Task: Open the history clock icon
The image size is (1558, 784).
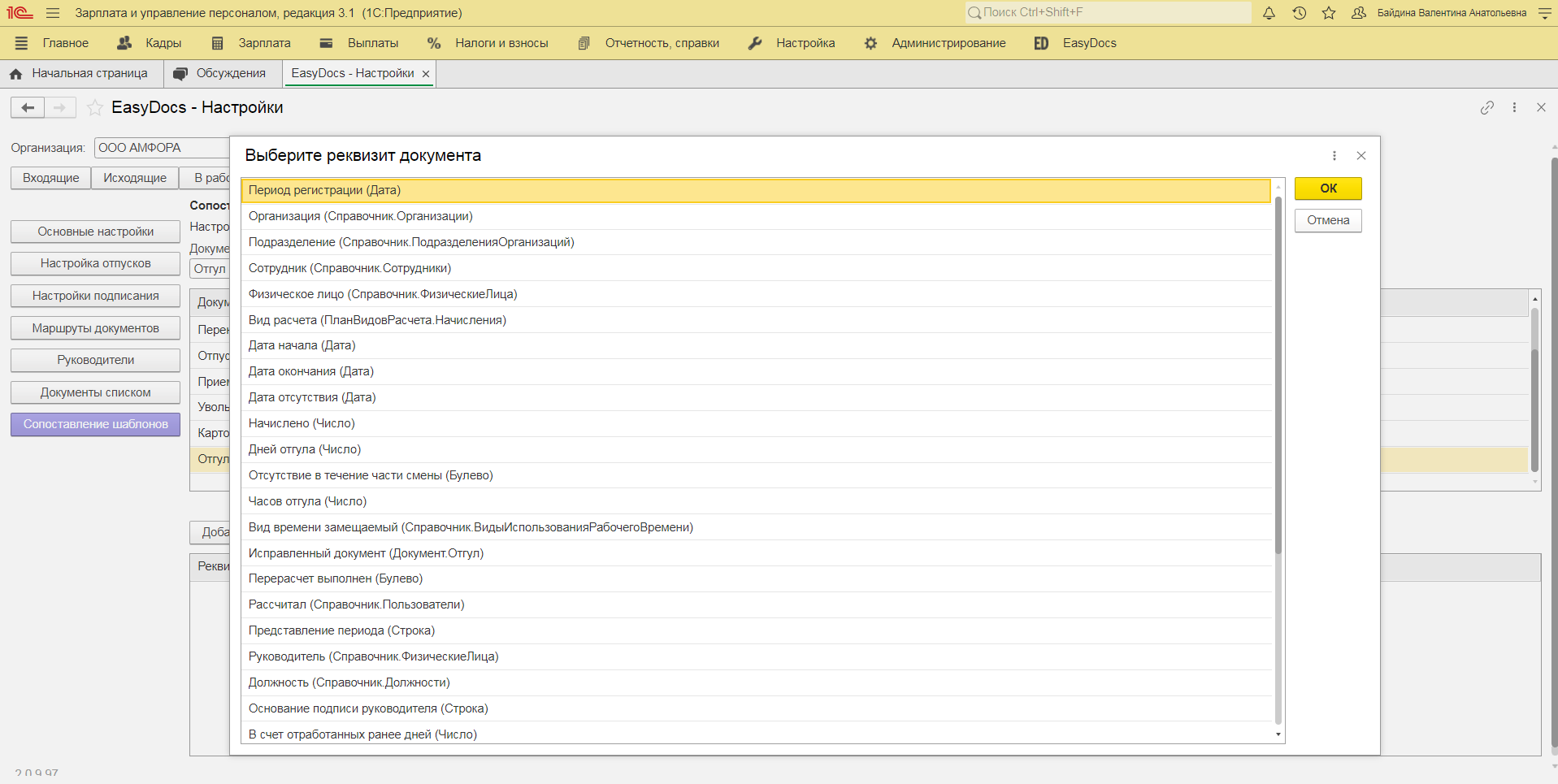Action: pyautogui.click(x=1299, y=13)
